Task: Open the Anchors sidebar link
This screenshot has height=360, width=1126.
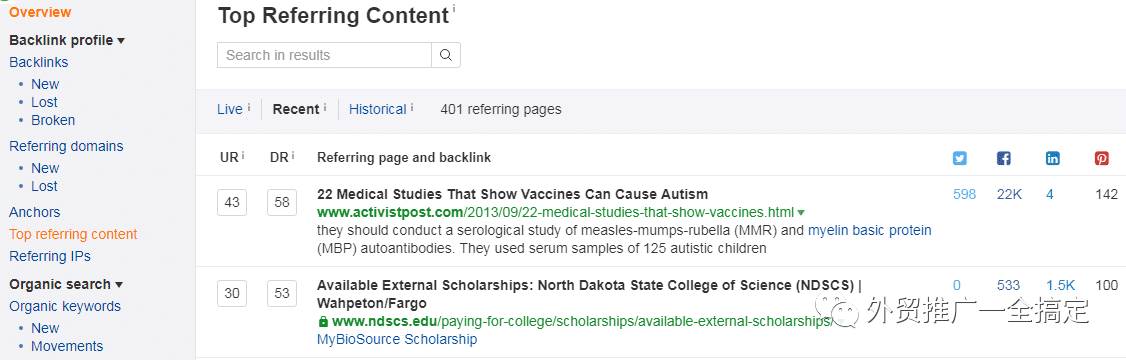Action: (34, 212)
